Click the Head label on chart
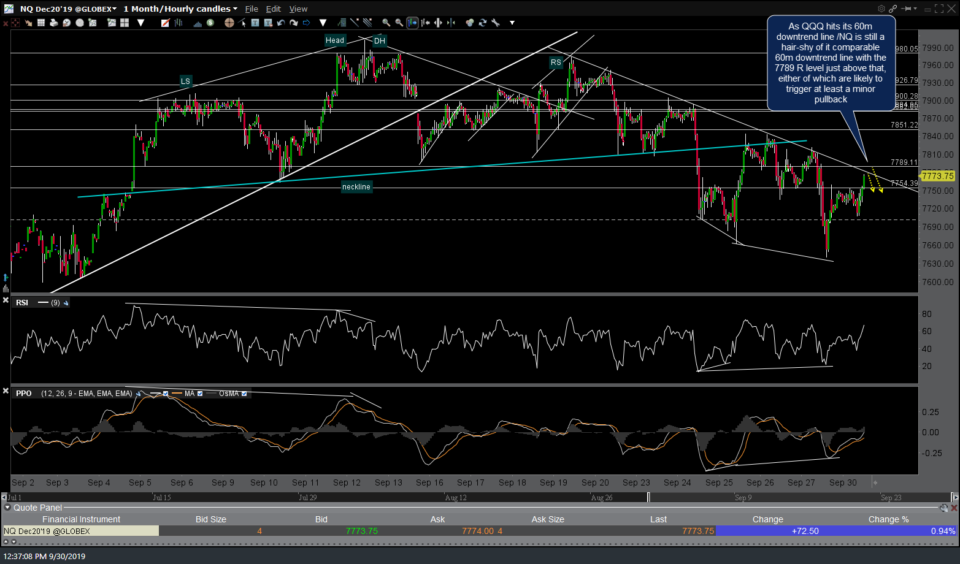Image resolution: width=960 pixels, height=564 pixels. [335, 40]
